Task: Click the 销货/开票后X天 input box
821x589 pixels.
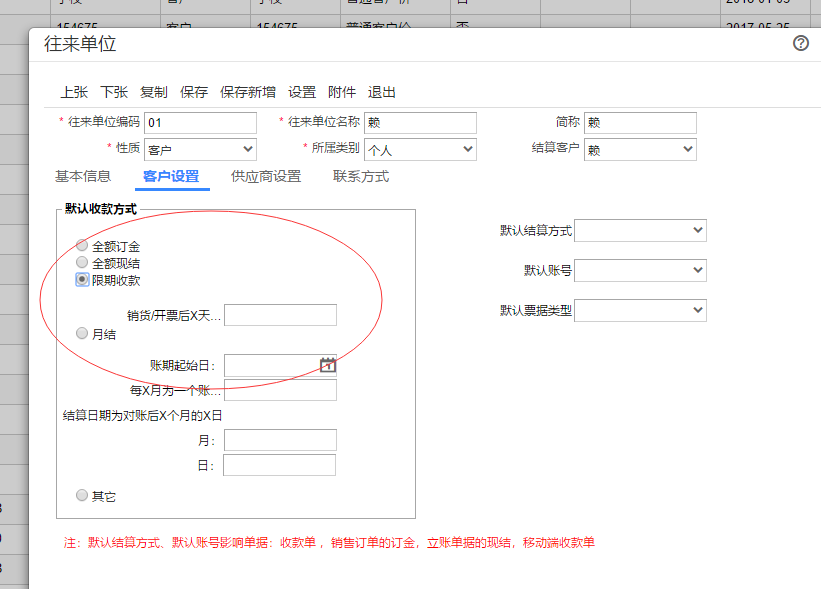Action: (281, 316)
